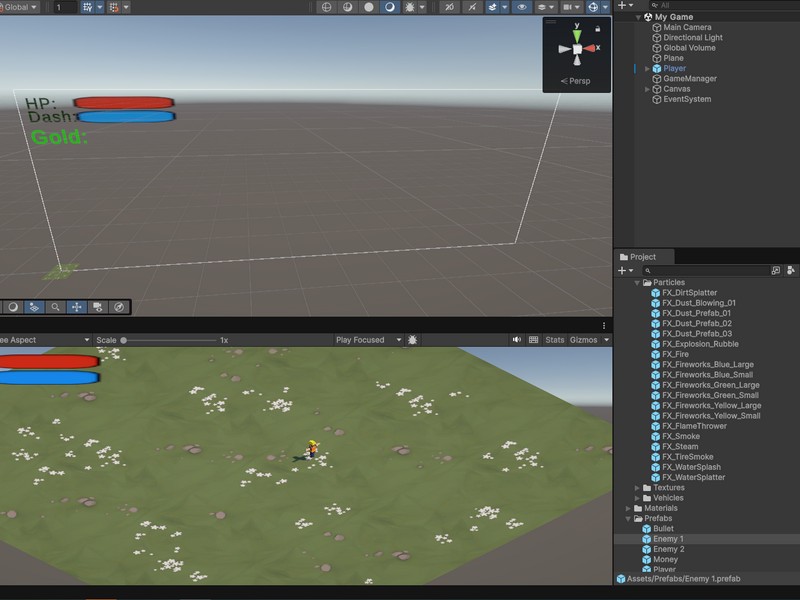The height and width of the screenshot is (600, 800).
Task: Select the FX_Fire prefab asset
Action: click(x=675, y=354)
